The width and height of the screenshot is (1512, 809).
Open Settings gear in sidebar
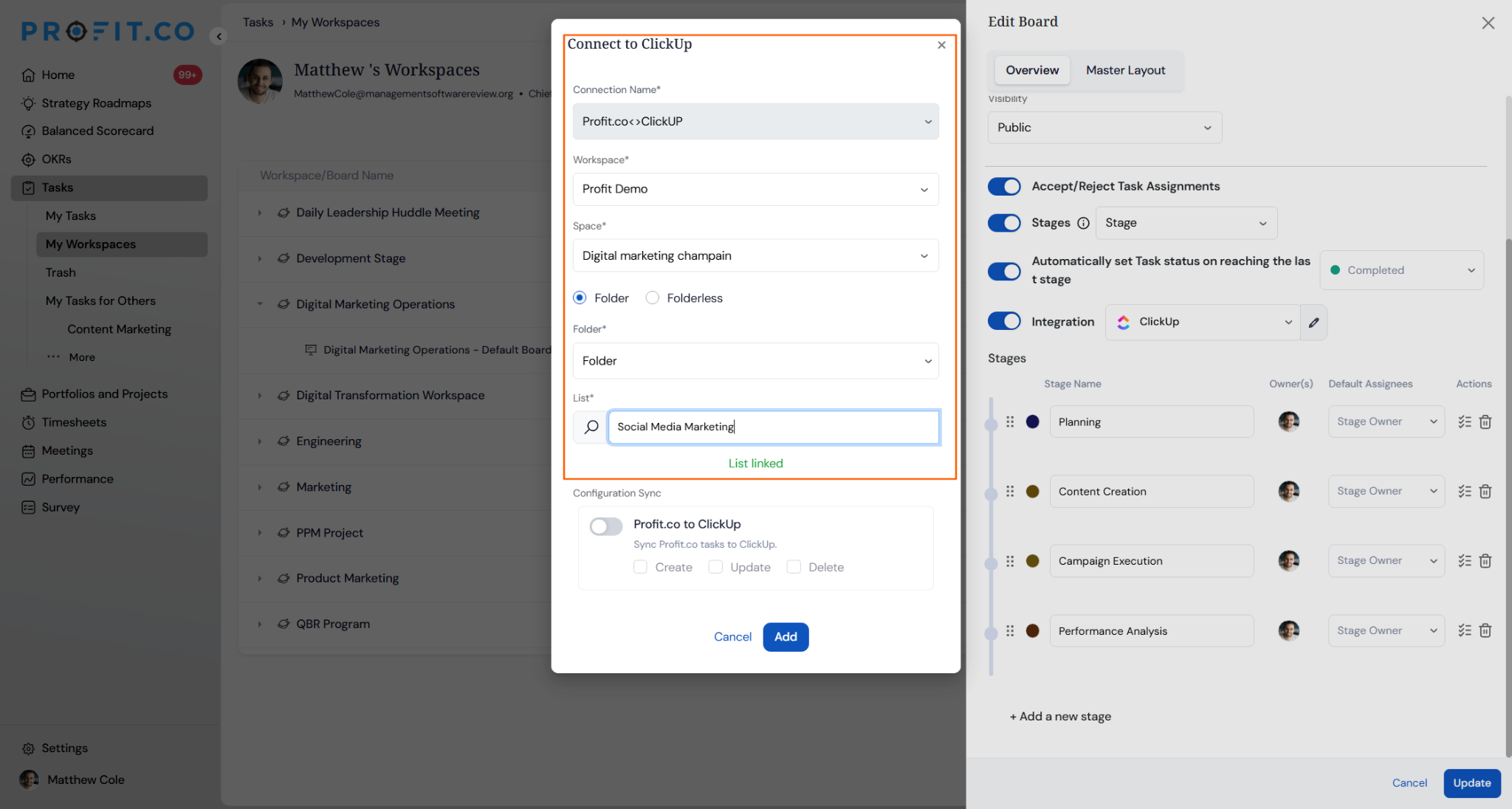28,748
